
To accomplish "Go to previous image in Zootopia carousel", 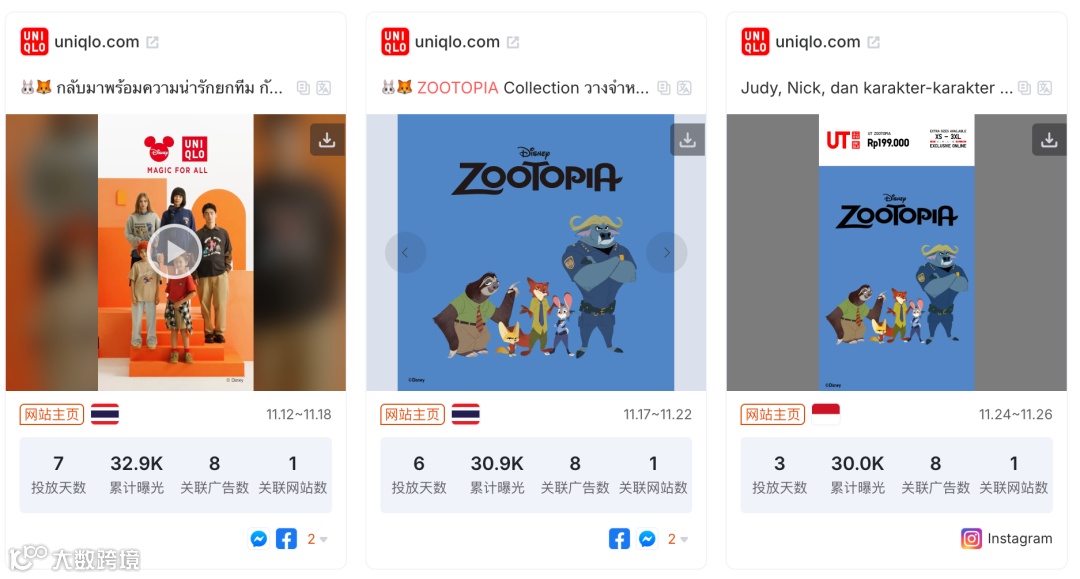I will (x=405, y=253).
